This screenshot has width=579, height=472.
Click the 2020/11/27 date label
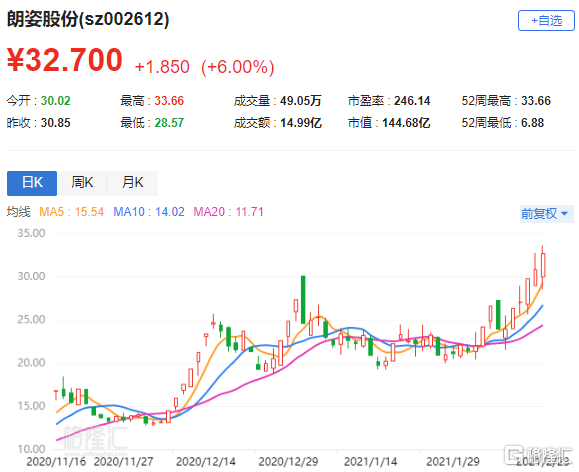(x=123, y=462)
